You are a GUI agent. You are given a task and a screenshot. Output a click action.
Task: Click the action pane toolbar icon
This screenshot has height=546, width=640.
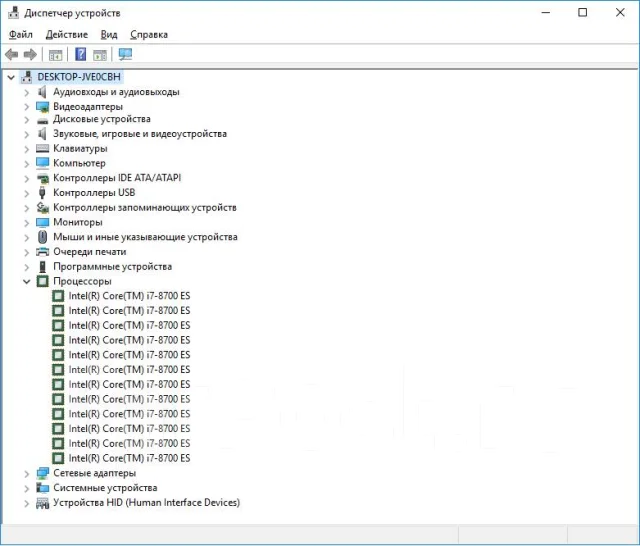100,55
